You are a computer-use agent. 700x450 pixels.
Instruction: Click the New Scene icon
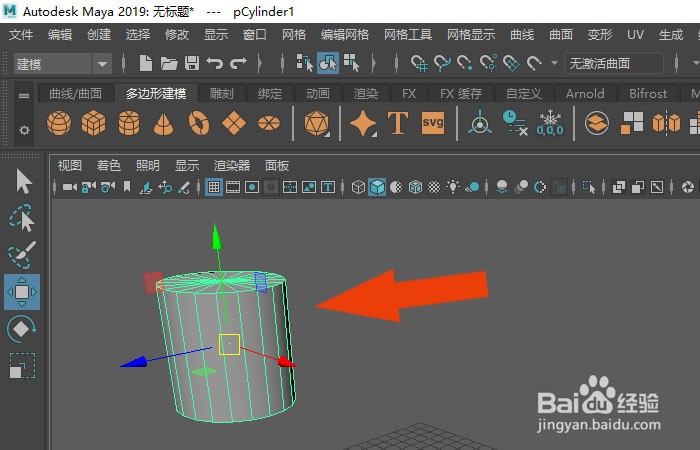(146, 63)
